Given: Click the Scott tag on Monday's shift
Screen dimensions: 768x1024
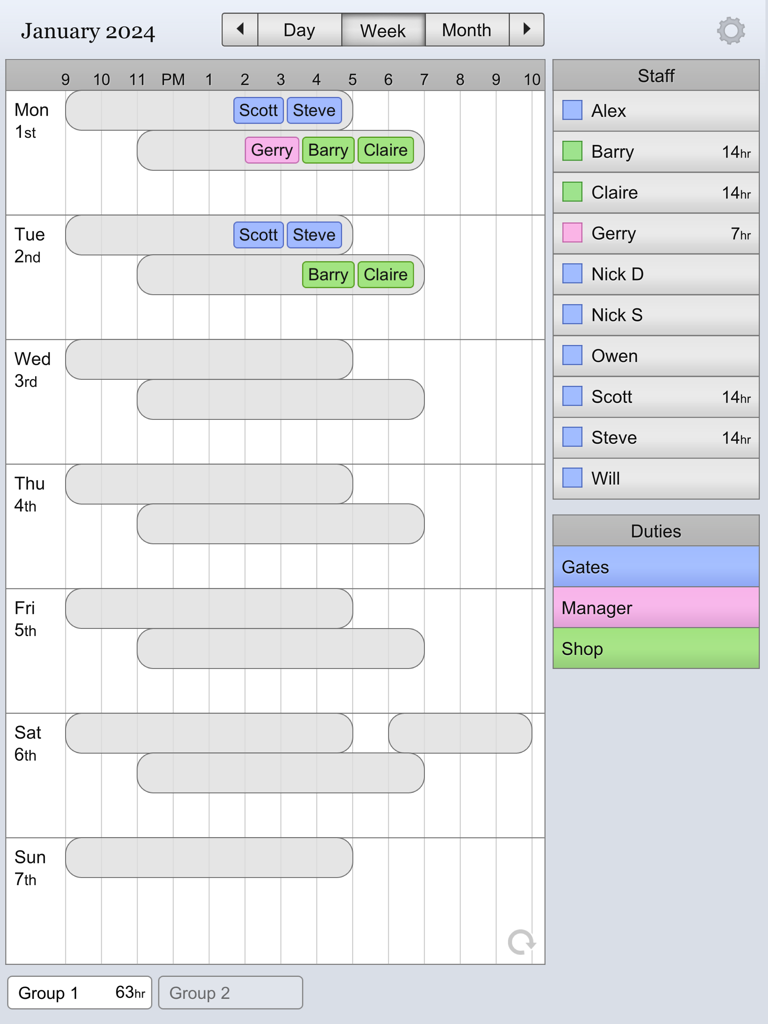Looking at the screenshot, I should [x=258, y=110].
